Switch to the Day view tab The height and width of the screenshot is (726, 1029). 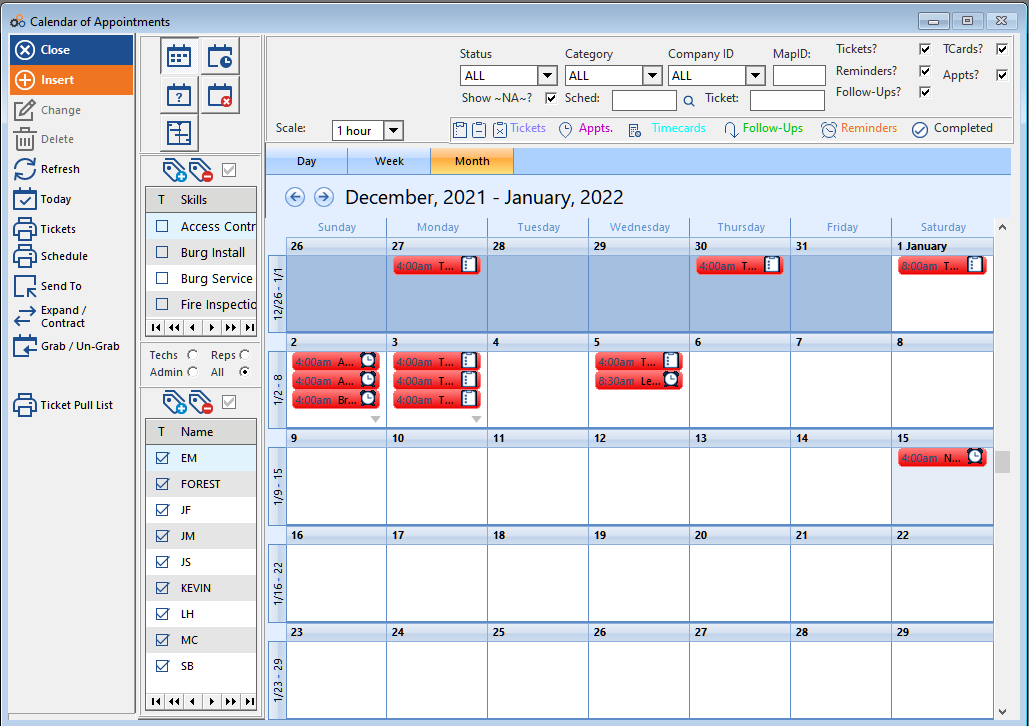tap(306, 161)
